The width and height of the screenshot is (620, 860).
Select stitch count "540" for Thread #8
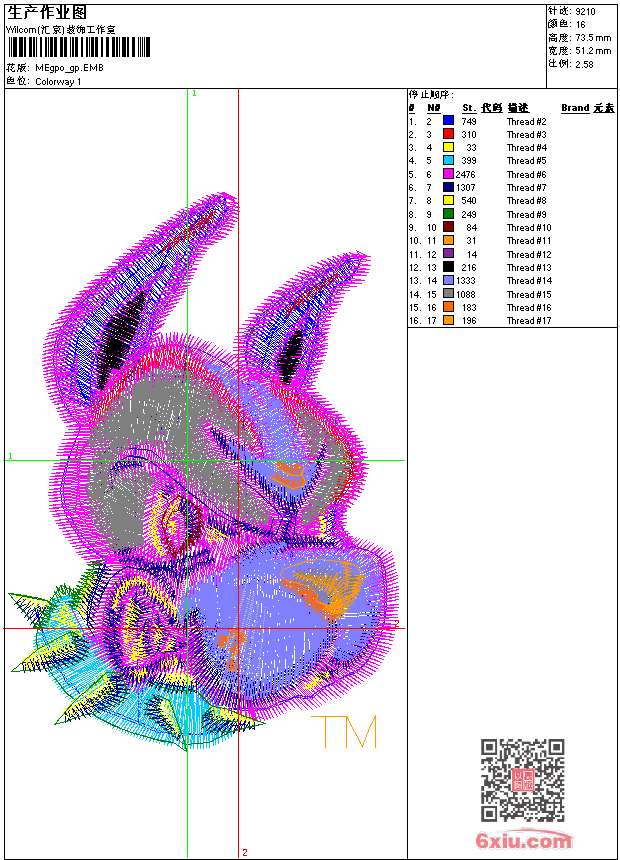469,201
